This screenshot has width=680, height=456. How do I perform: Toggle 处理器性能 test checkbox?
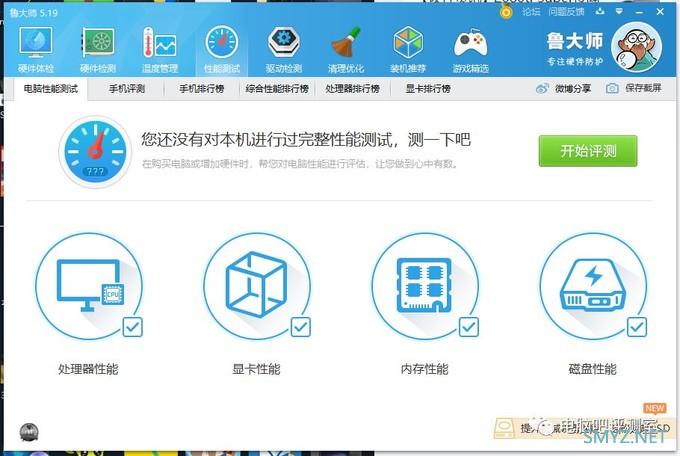[133, 327]
